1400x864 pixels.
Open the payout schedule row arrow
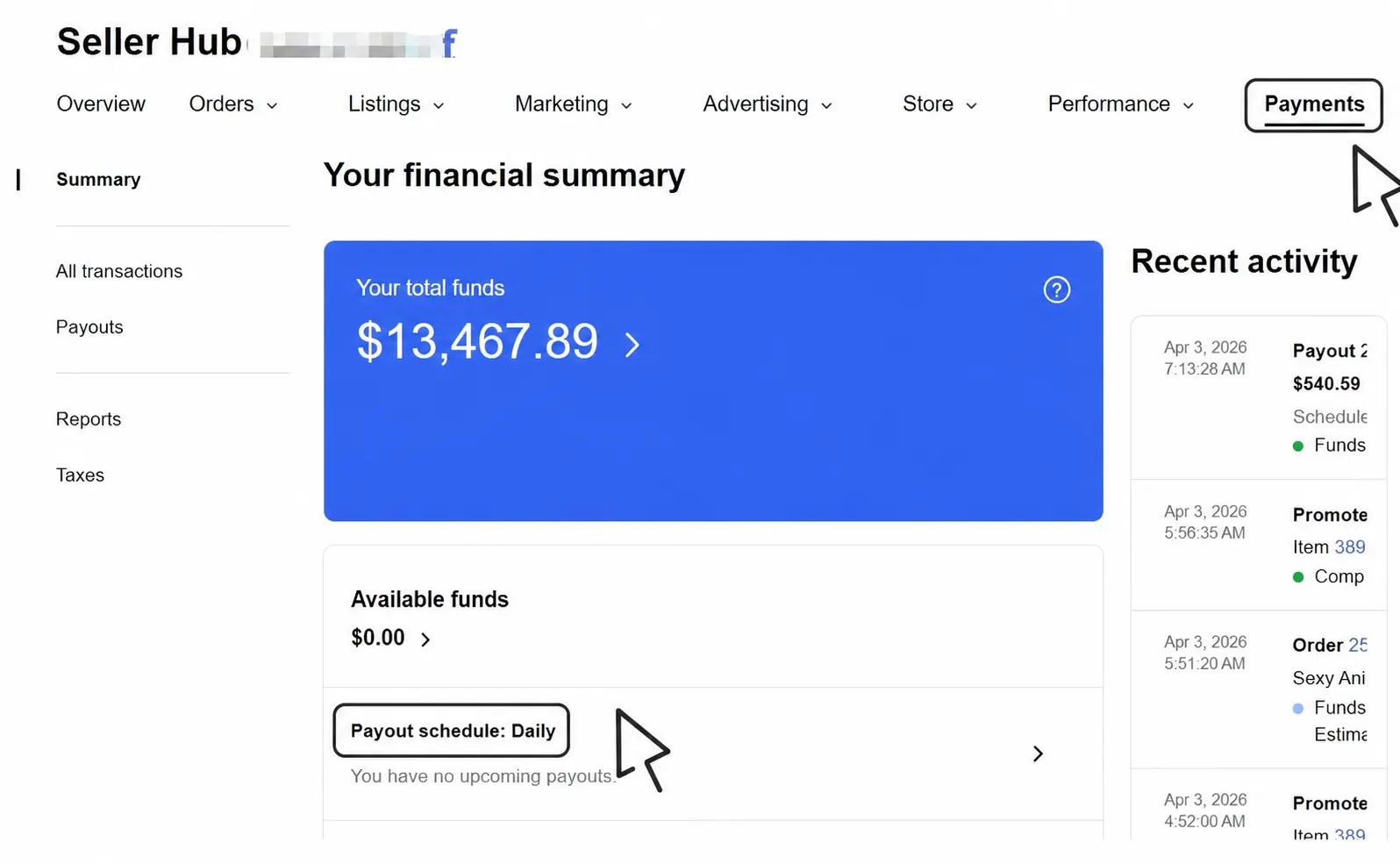pos(1038,753)
